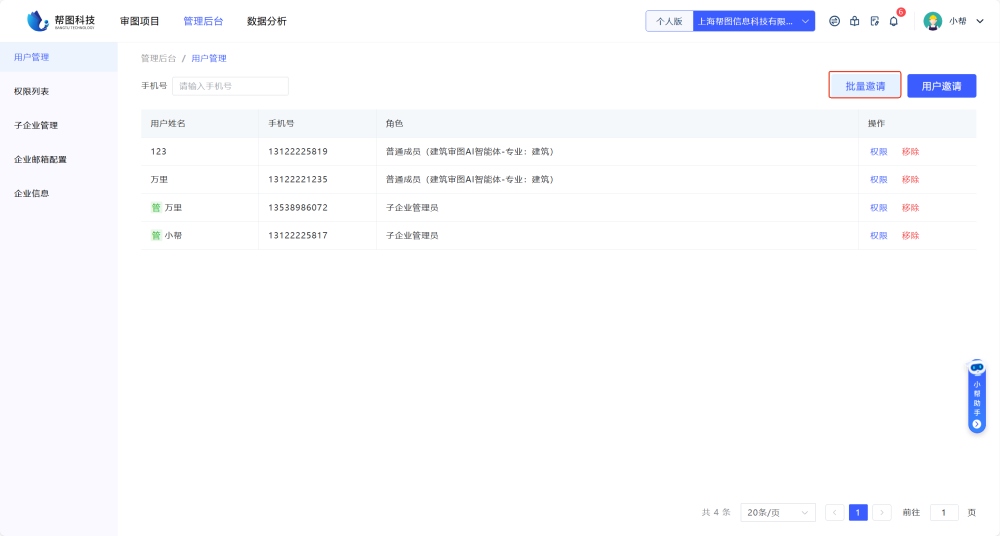Open the 20条/页 page size dropdown

(x=778, y=512)
